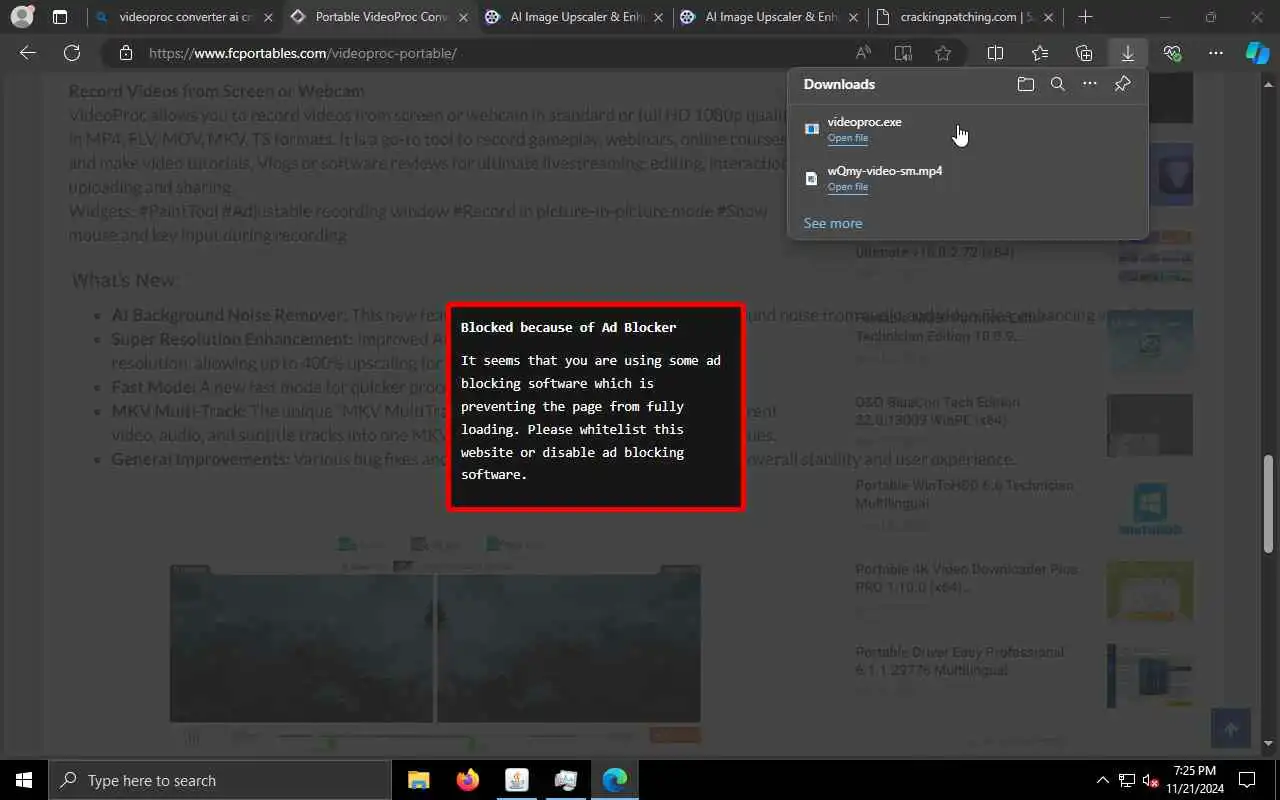Open Windows Start menu
The image size is (1280, 800).
point(24,780)
